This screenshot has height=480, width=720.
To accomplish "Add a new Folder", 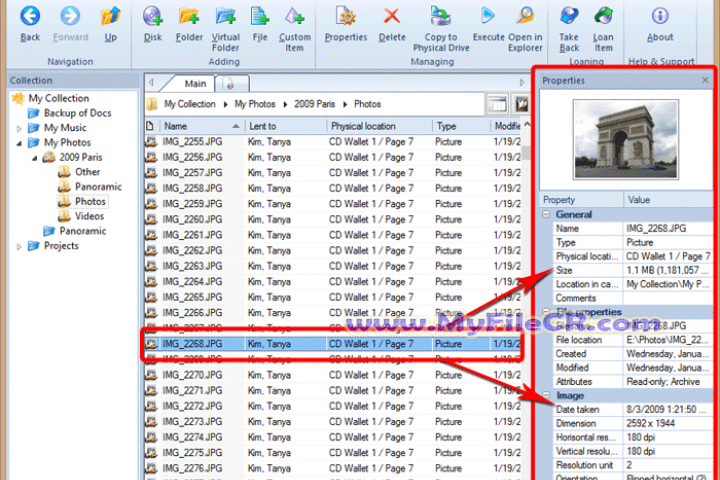I will click(189, 16).
